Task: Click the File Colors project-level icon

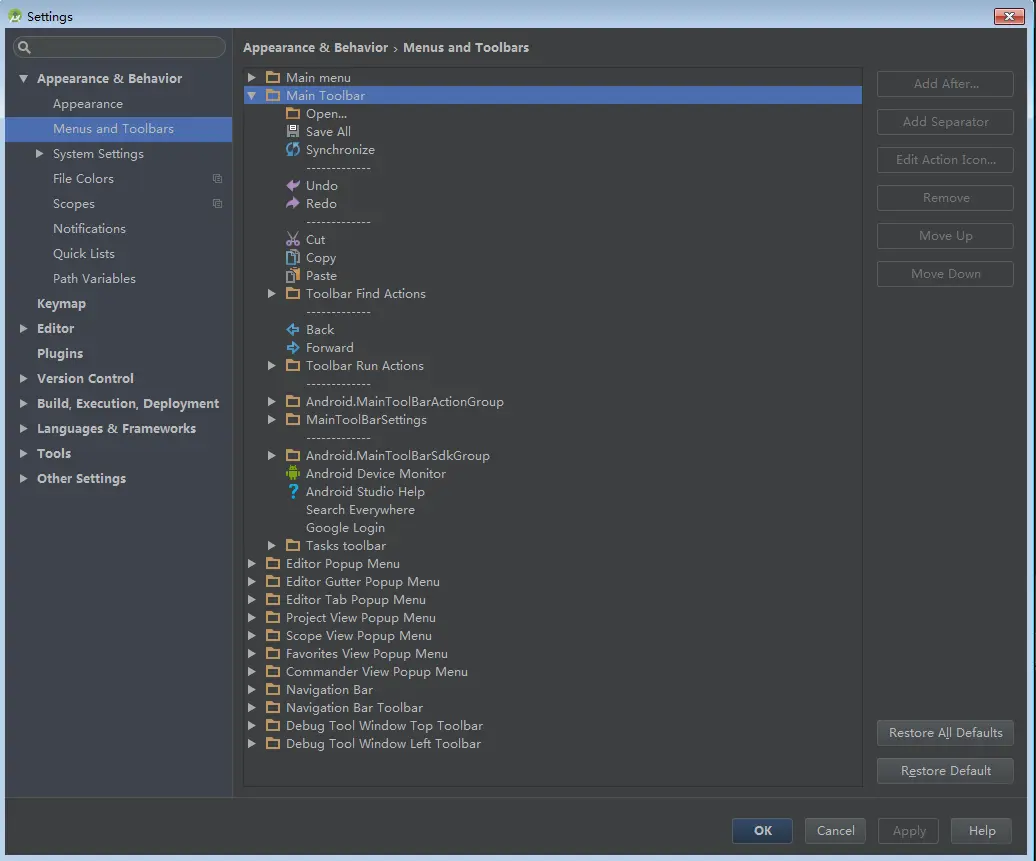Action: pyautogui.click(x=217, y=178)
